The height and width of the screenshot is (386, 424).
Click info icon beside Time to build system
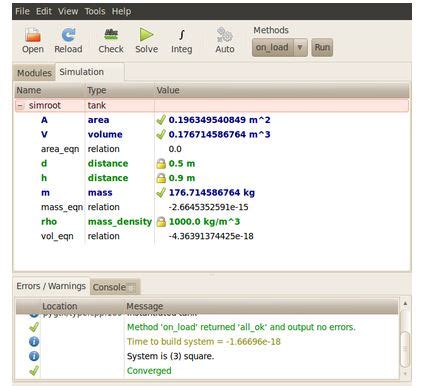tap(34, 341)
